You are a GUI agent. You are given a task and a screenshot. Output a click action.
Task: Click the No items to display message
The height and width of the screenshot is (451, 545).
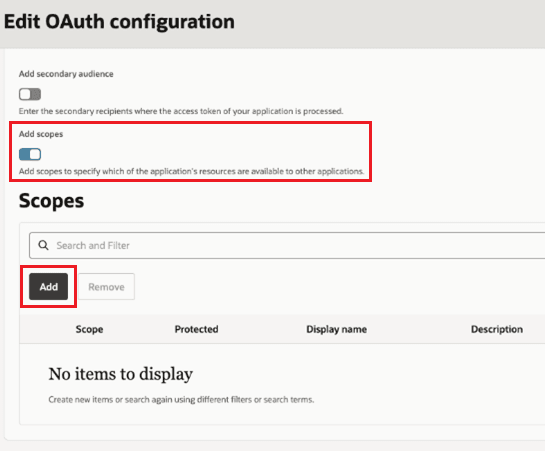(121, 374)
